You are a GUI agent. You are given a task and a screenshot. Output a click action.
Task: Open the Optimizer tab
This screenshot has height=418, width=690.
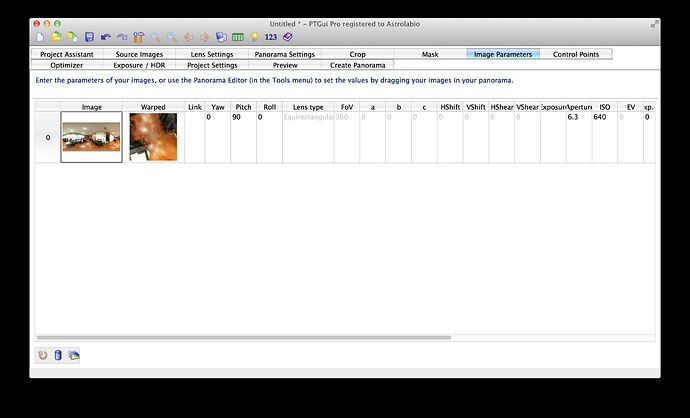coord(67,65)
